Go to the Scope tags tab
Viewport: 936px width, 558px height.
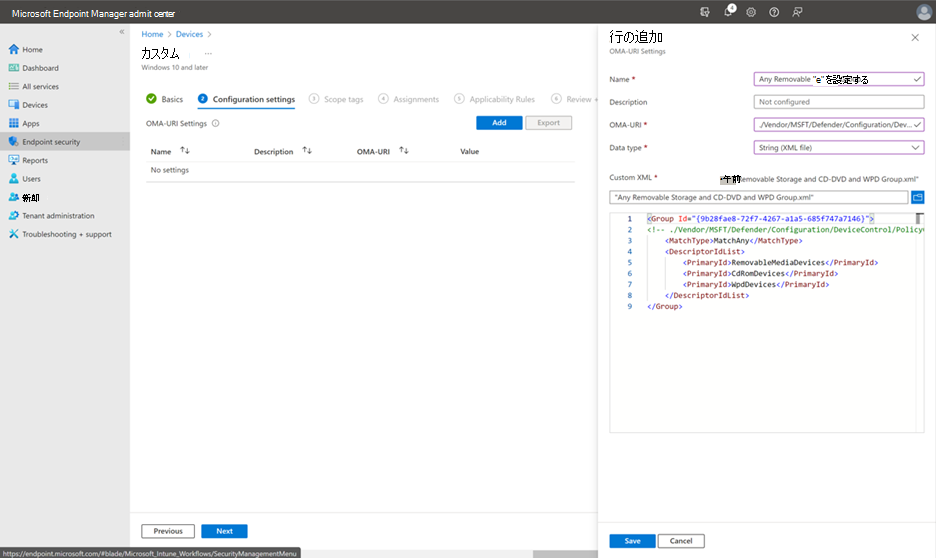(x=336, y=99)
